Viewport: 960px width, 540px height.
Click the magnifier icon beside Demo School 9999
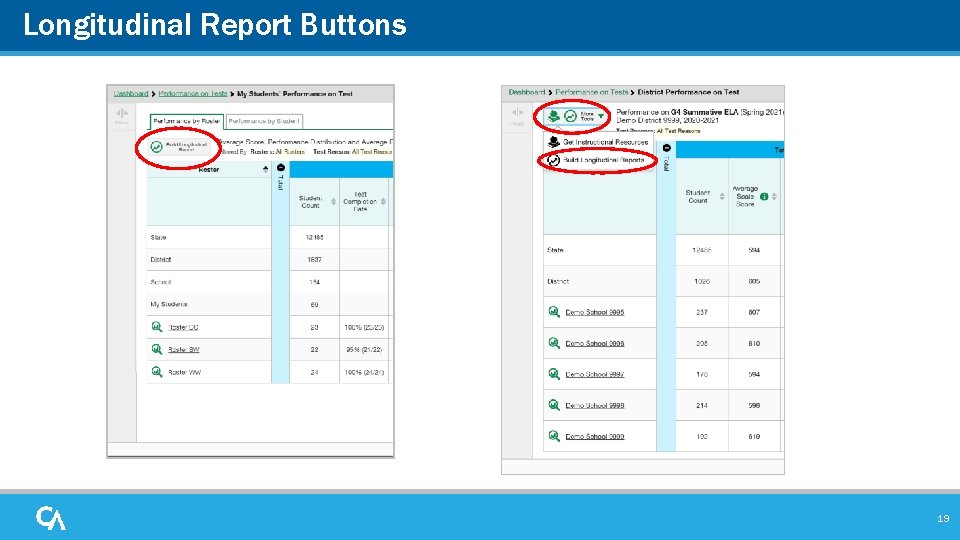[554, 436]
